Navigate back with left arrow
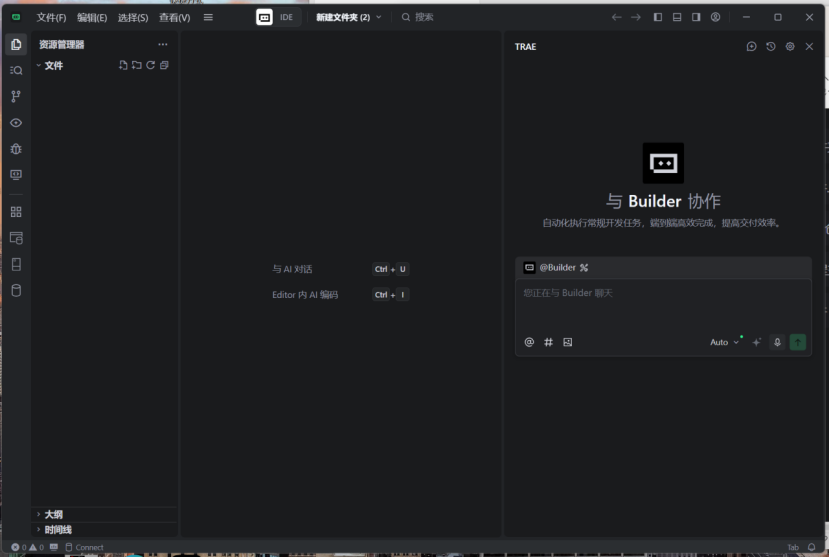Viewport: 829px width, 557px height. point(616,17)
